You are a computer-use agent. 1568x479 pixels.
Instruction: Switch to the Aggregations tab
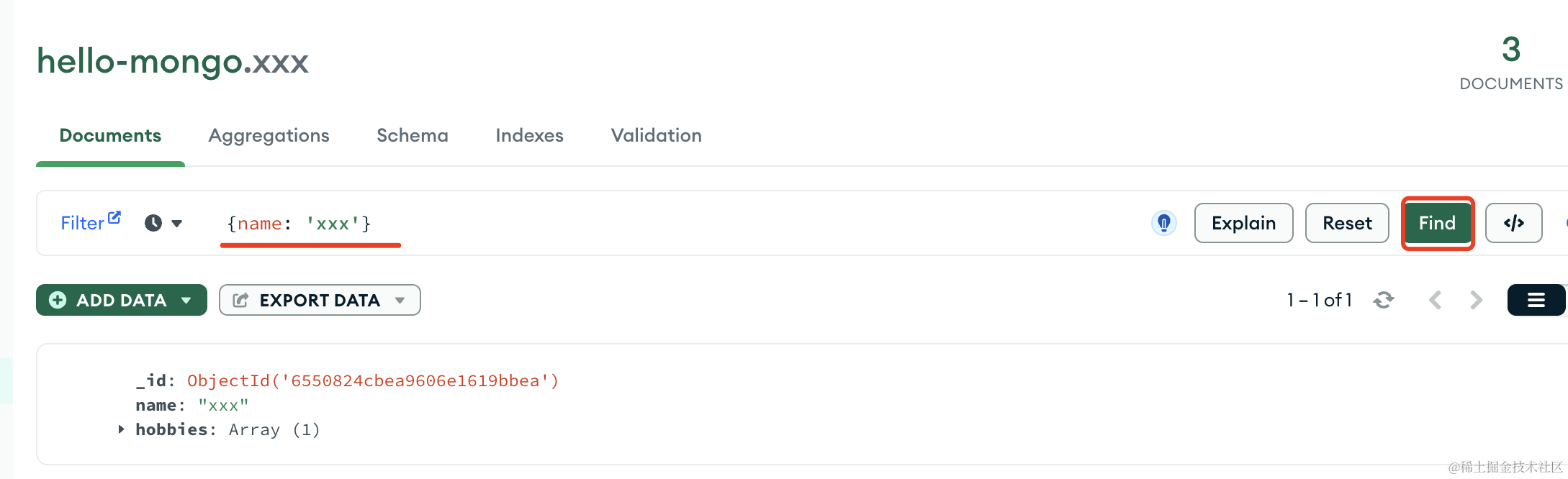[x=269, y=136]
